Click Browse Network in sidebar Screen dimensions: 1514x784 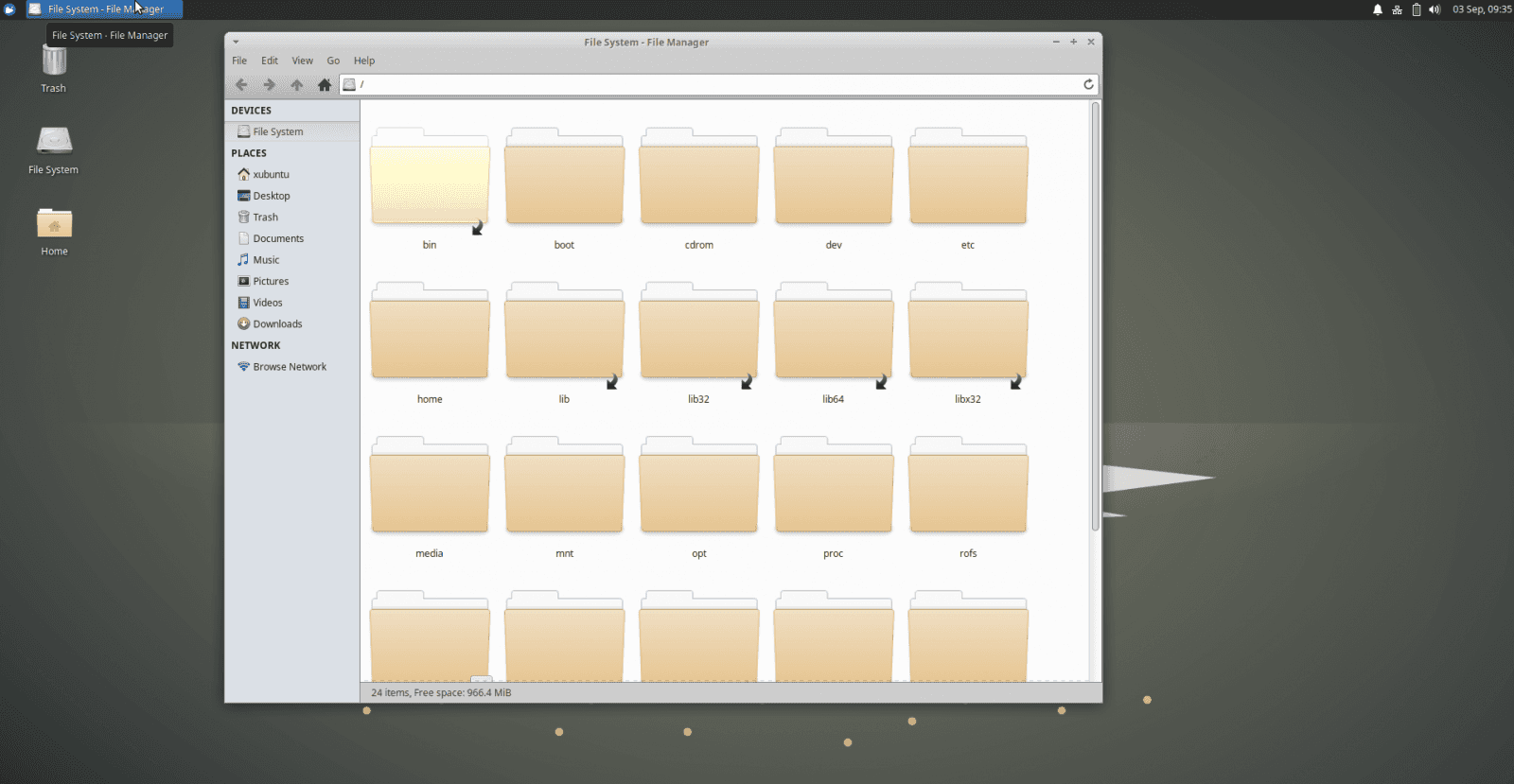point(290,367)
